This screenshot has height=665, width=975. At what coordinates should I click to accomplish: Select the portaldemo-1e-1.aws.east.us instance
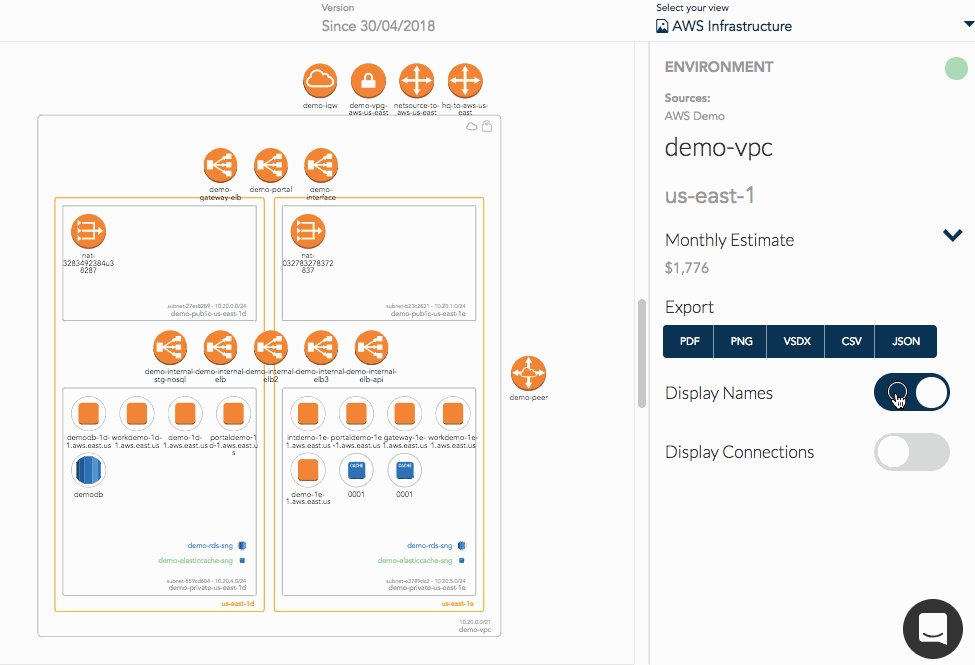356,414
